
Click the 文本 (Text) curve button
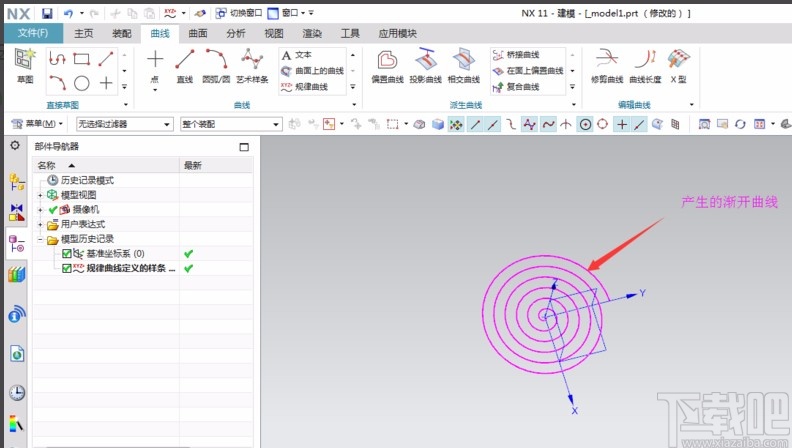297,55
